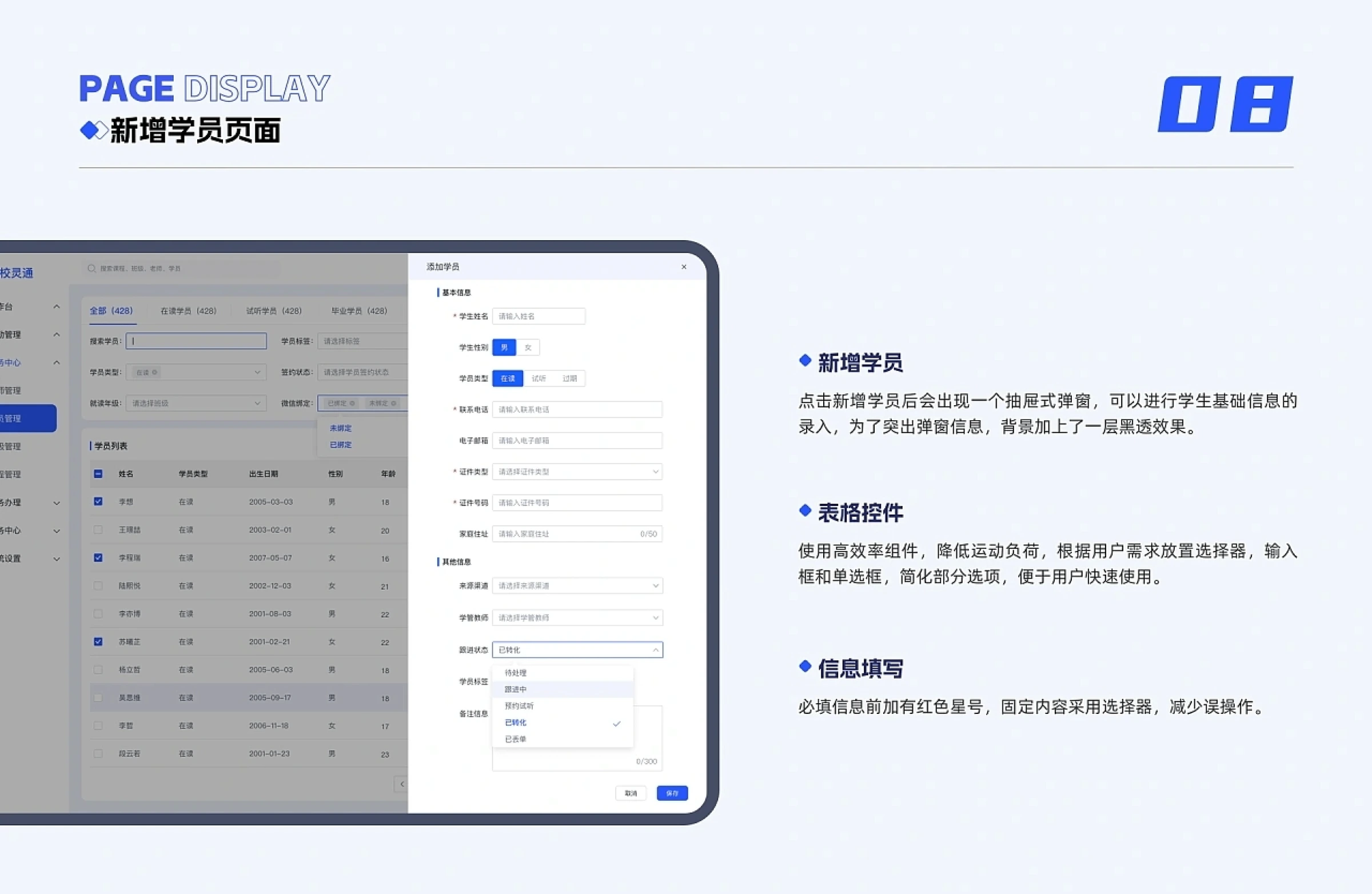This screenshot has height=894, width=1372.
Task: Click the search magnifier icon in top bar
Action: tap(91, 268)
